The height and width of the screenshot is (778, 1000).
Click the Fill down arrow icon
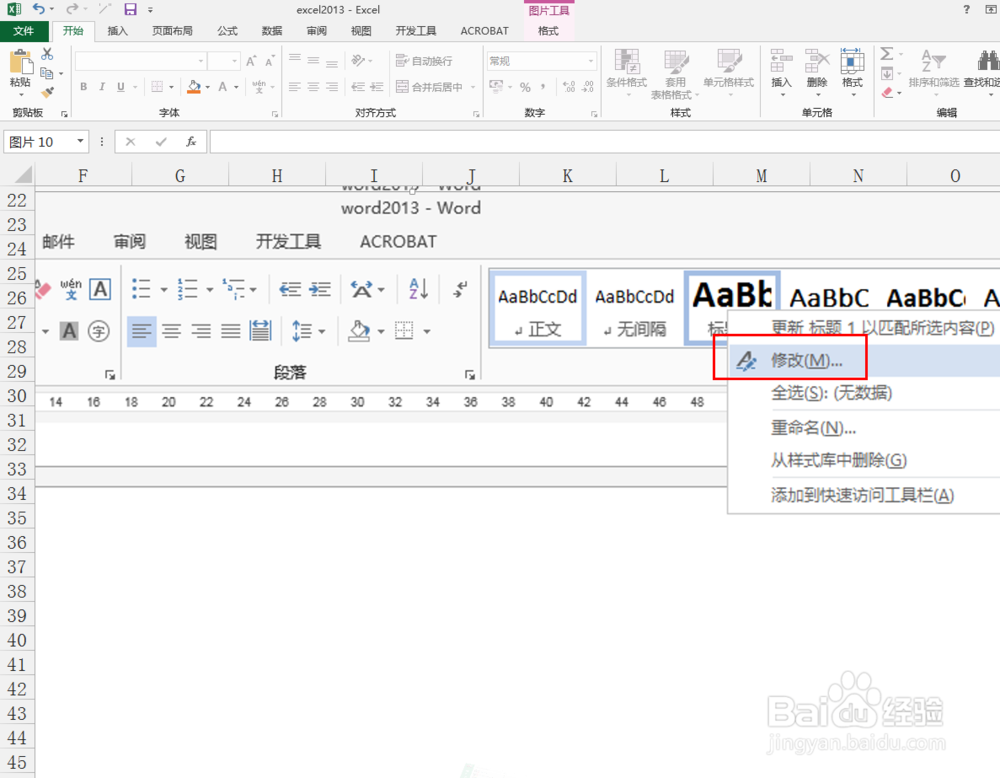point(887,74)
